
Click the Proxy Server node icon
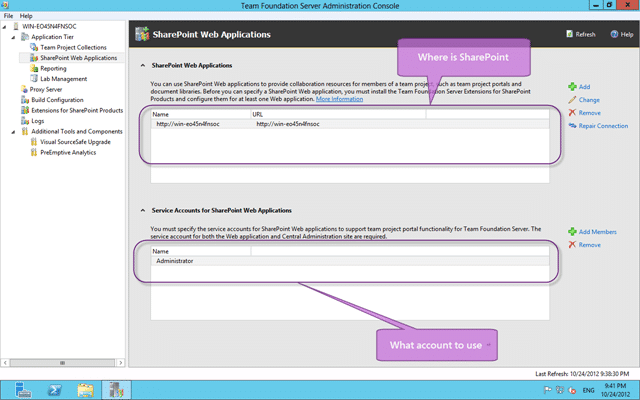pyautogui.click(x=24, y=89)
